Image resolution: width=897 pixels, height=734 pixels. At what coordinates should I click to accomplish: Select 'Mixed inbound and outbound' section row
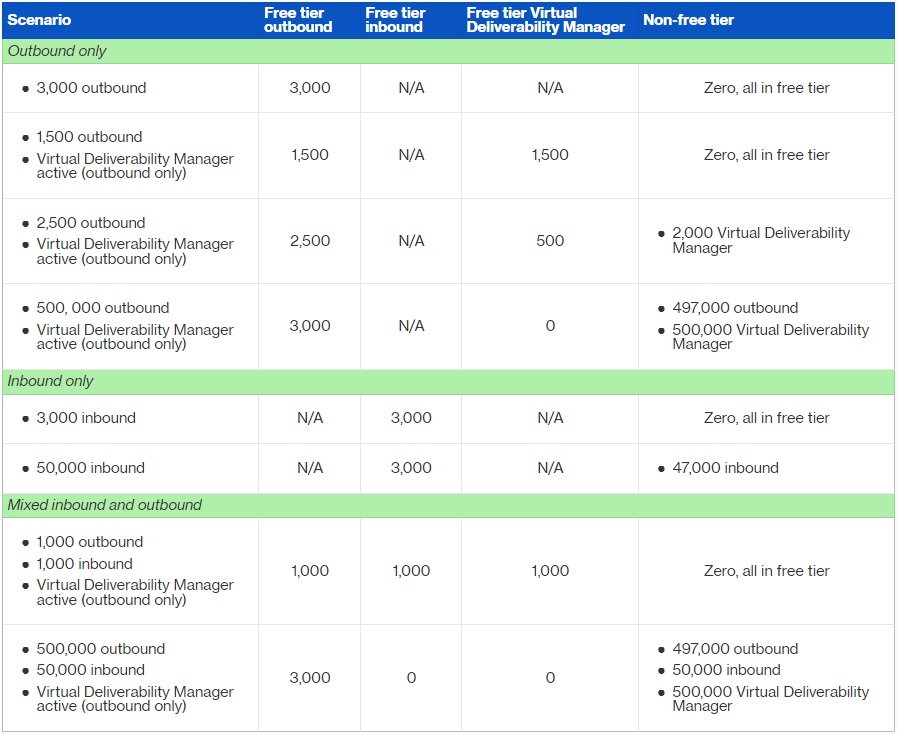pyautogui.click(x=448, y=505)
